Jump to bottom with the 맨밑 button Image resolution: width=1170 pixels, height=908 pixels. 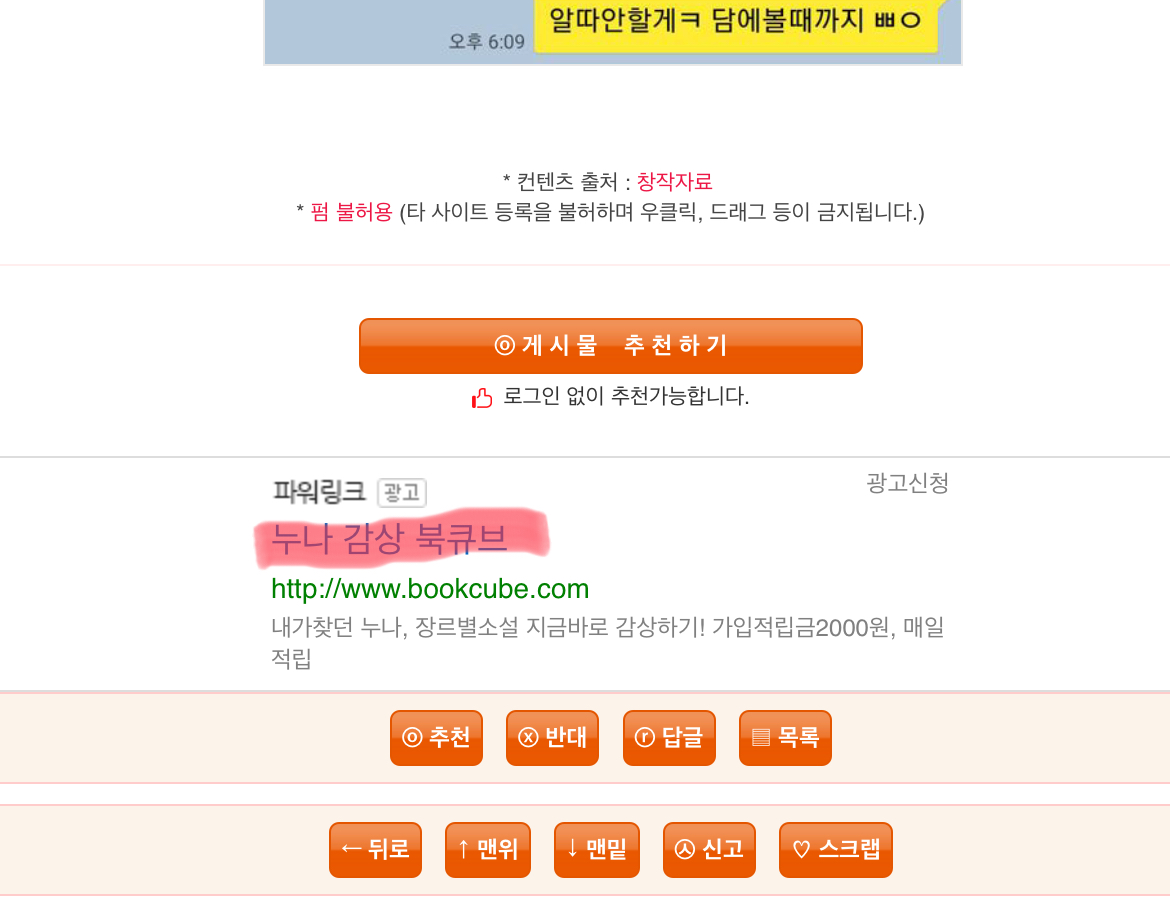pos(597,850)
